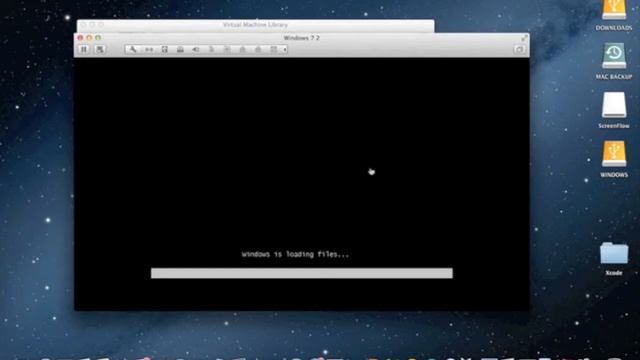
Task: Open virtual machine settings wrench icon
Action: 133,49
